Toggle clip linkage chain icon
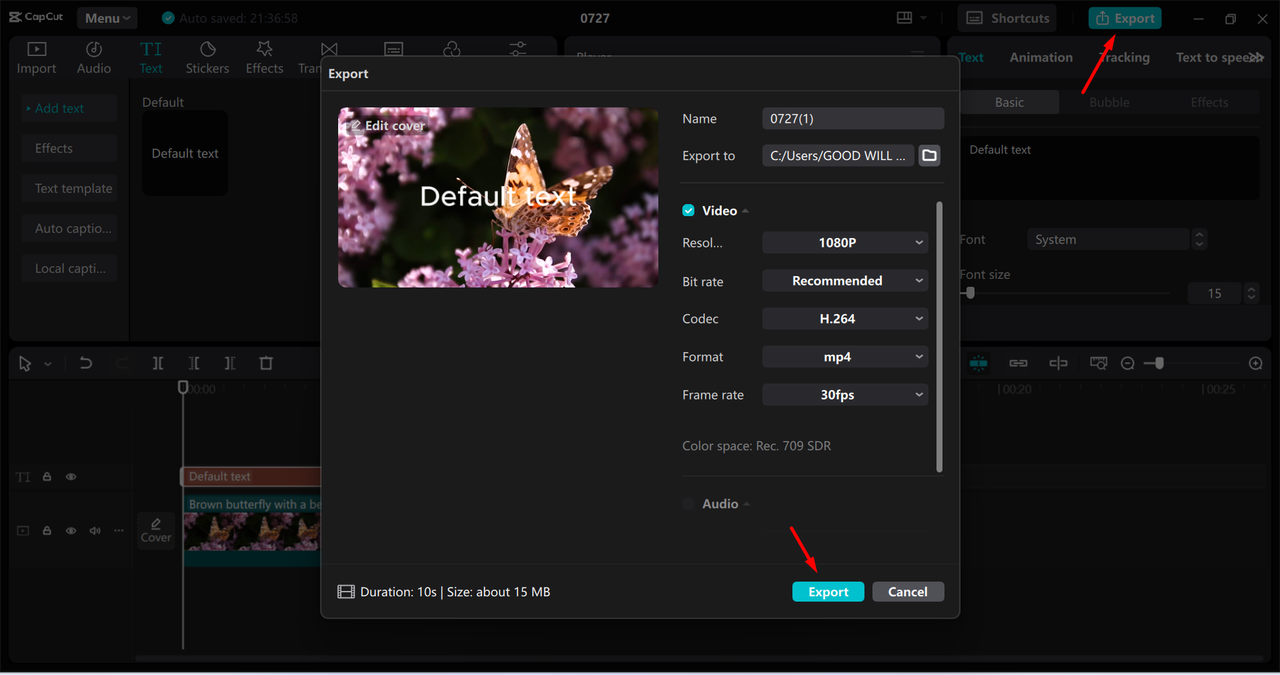Image resolution: width=1280 pixels, height=675 pixels. click(x=1018, y=363)
